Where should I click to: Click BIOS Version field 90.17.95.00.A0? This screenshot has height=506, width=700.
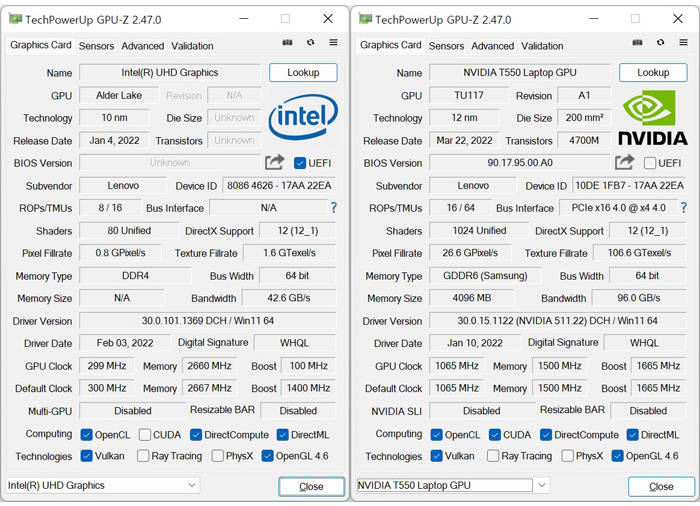click(x=520, y=163)
